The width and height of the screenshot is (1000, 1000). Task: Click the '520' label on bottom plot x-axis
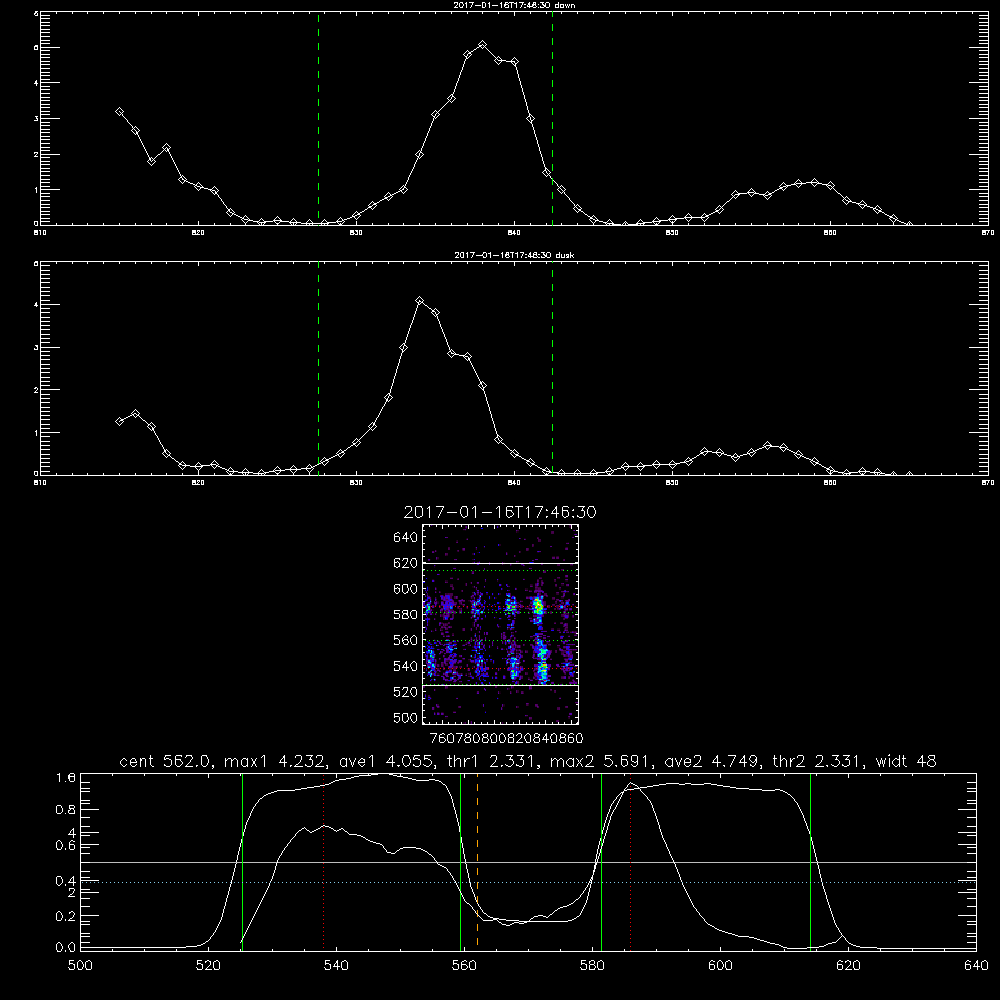point(209,966)
